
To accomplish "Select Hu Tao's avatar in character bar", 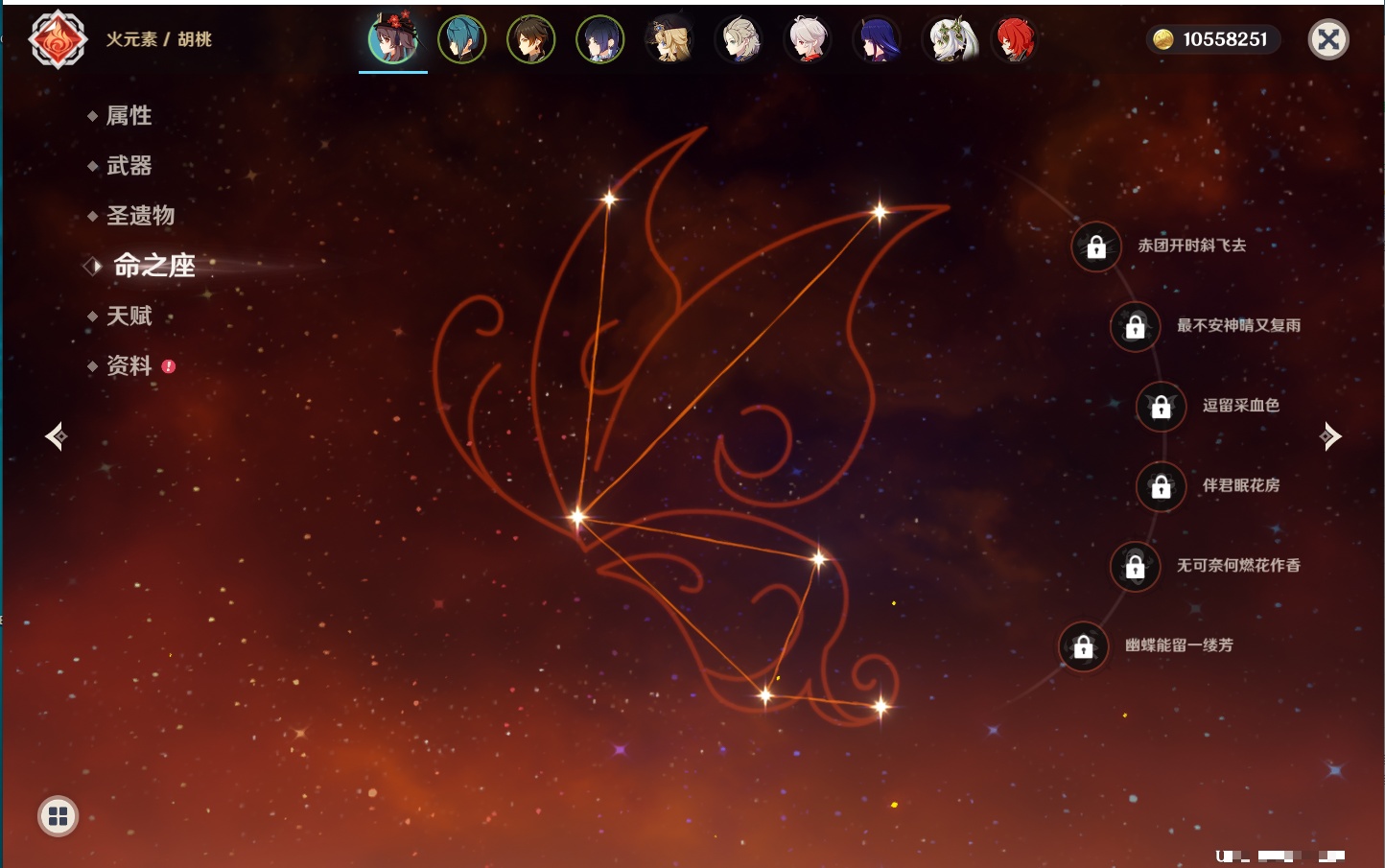I will [x=393, y=39].
